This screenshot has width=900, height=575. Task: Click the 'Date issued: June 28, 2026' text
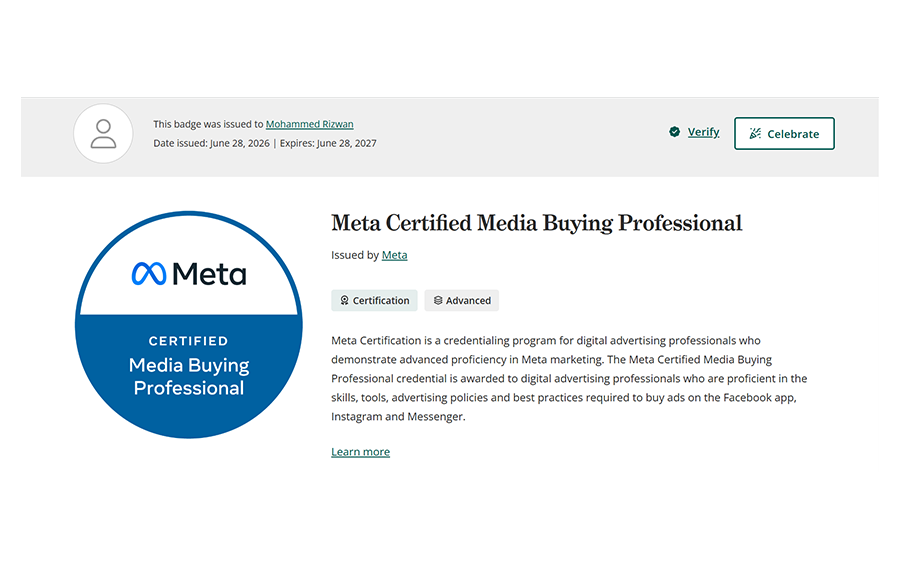(211, 143)
